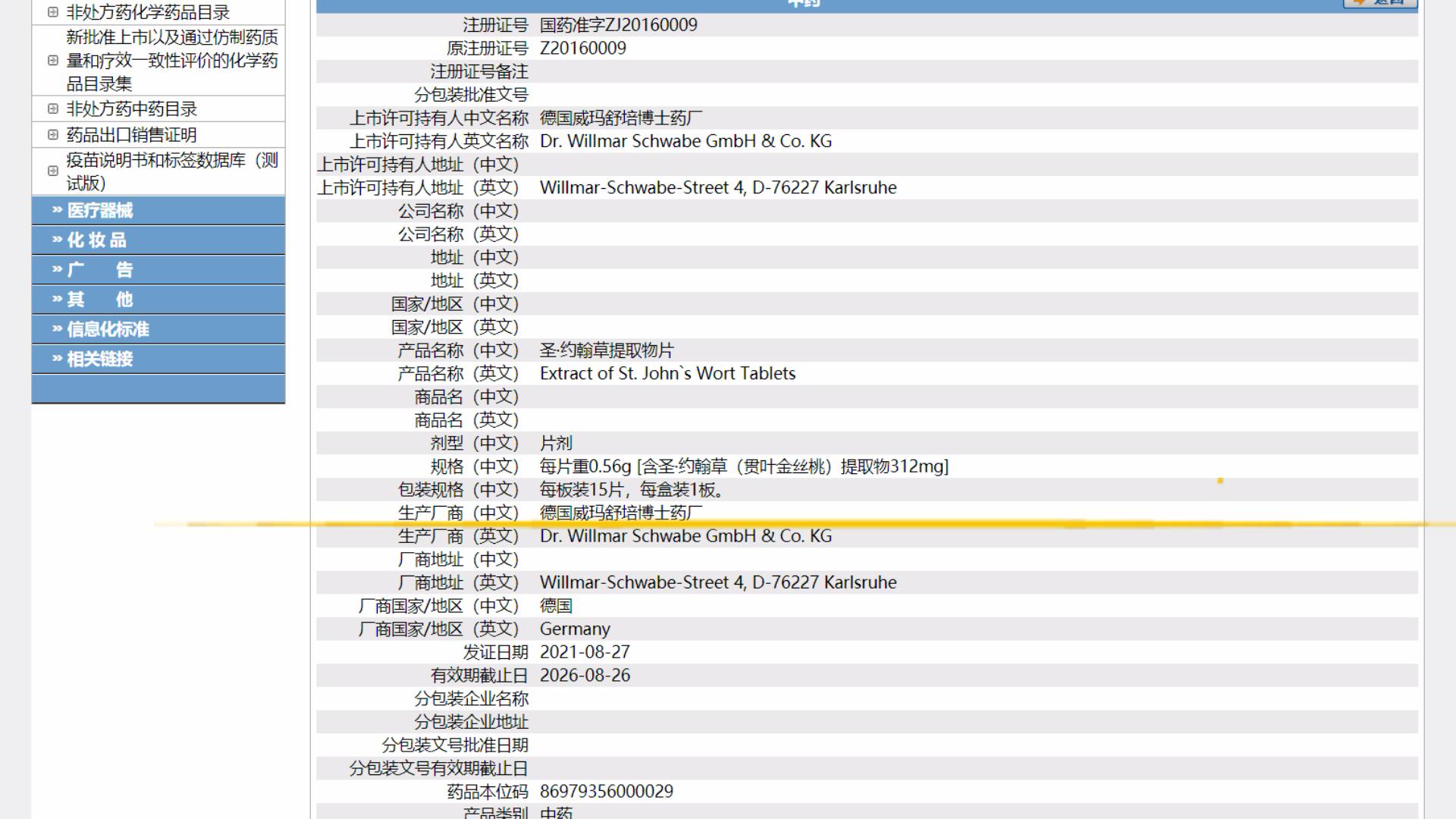
Task: Click the expand icon beside 非处方药化学药品目录
Action: [52, 12]
